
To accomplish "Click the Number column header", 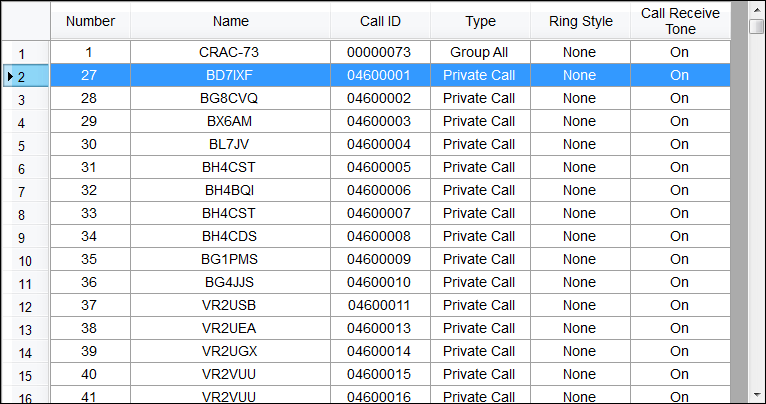I will click(90, 21).
